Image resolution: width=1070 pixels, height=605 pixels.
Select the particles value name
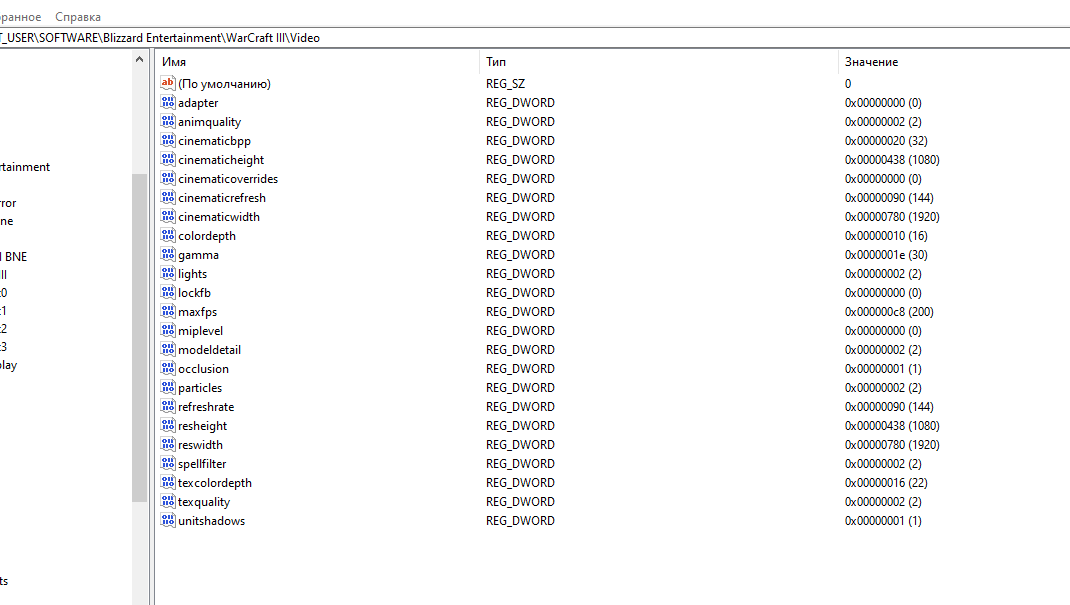pos(200,387)
